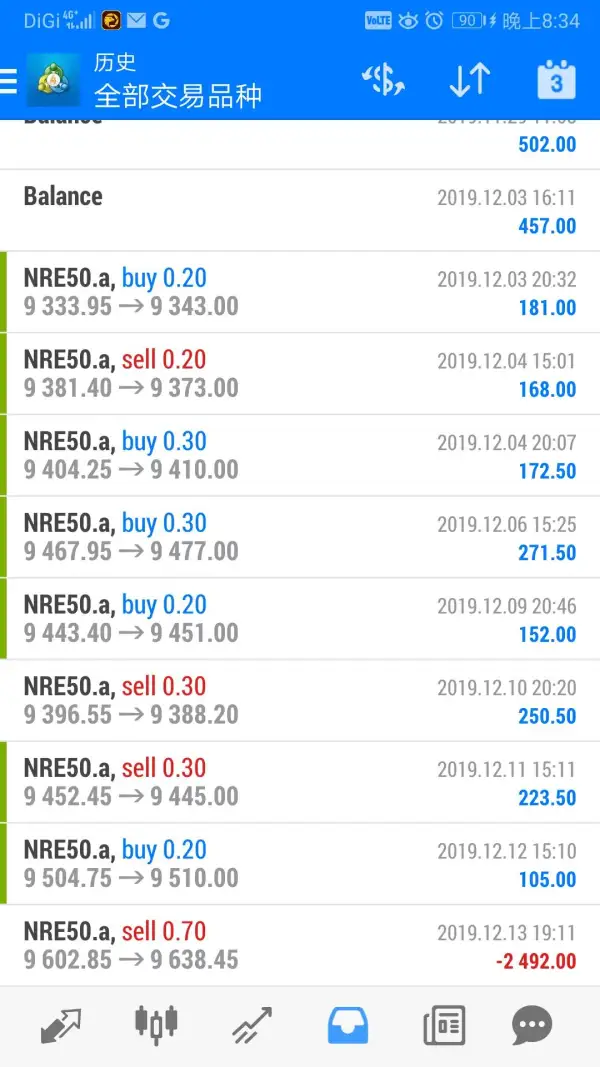Image resolution: width=600 pixels, height=1067 pixels.
Task: Open the hamburger side menu
Action: [x=9, y=82]
